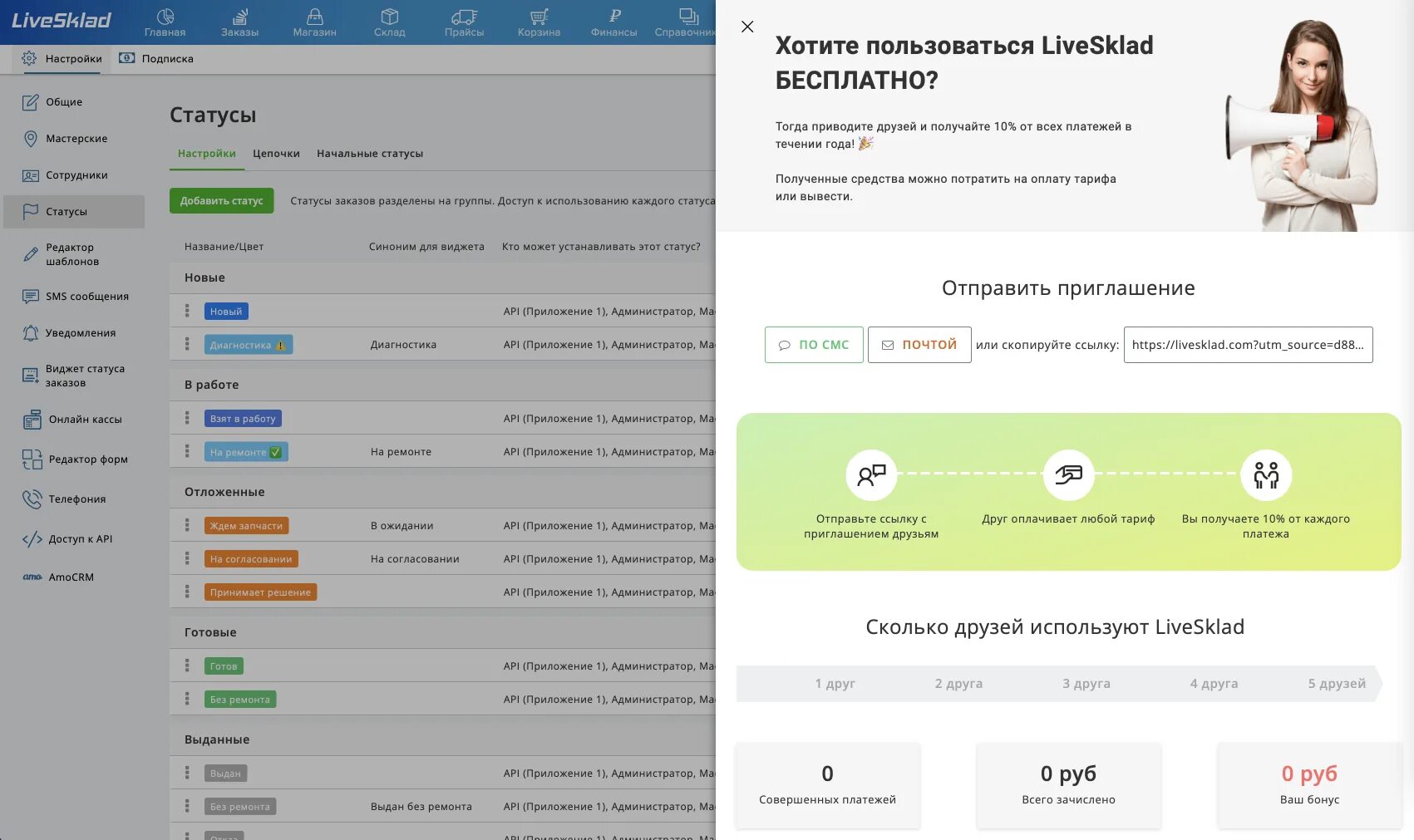Click the 1 друг progress step
1414x840 pixels.
pyautogui.click(x=835, y=684)
